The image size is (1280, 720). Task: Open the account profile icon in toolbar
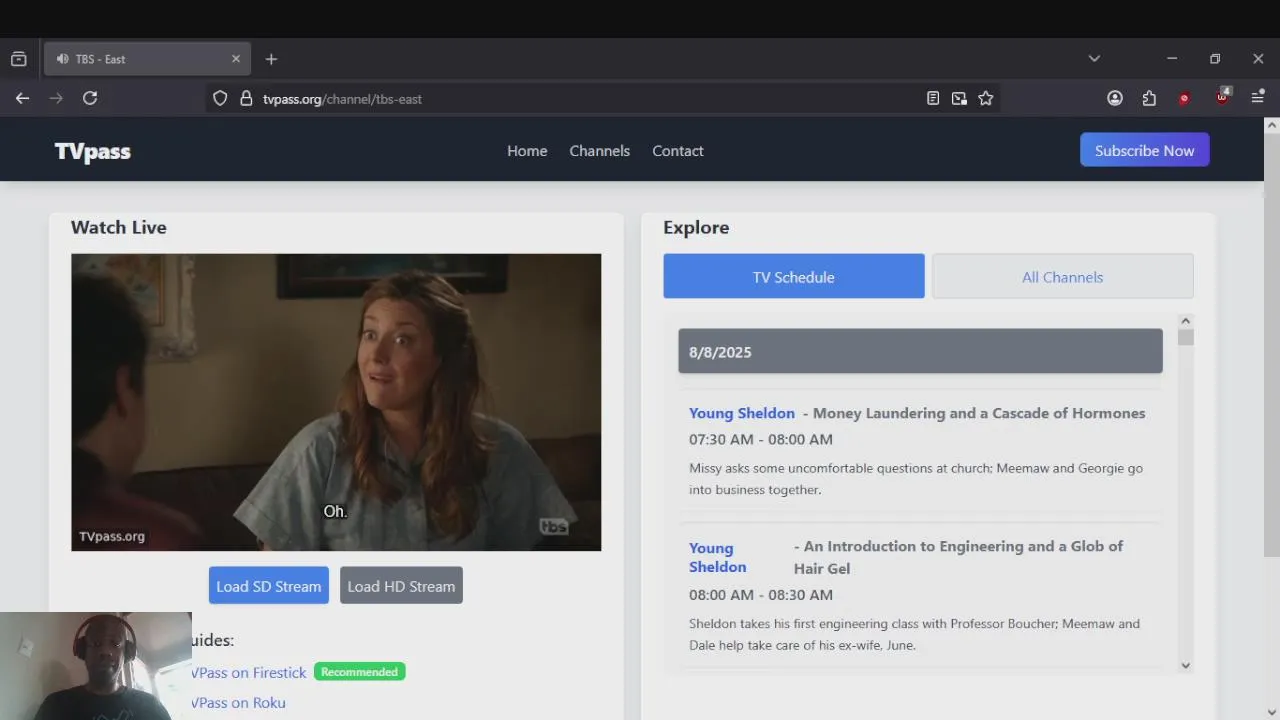click(1115, 98)
